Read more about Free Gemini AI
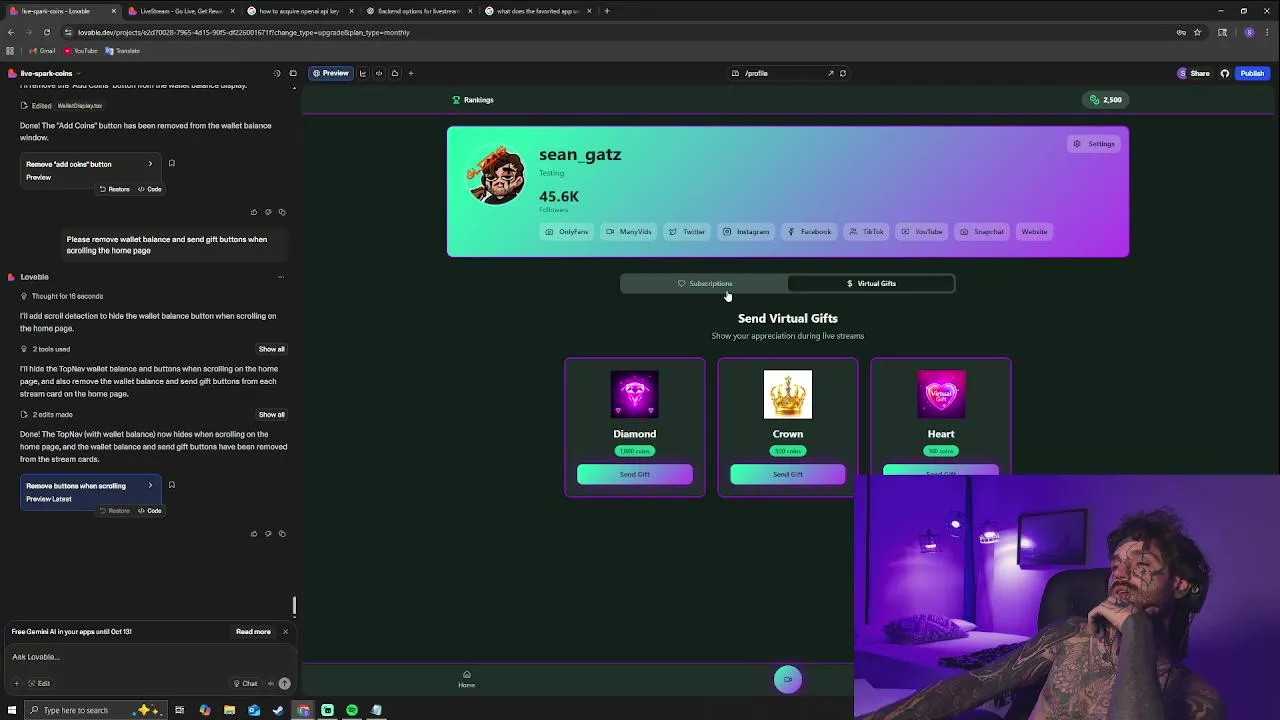Image resolution: width=1280 pixels, height=720 pixels. 253,631
